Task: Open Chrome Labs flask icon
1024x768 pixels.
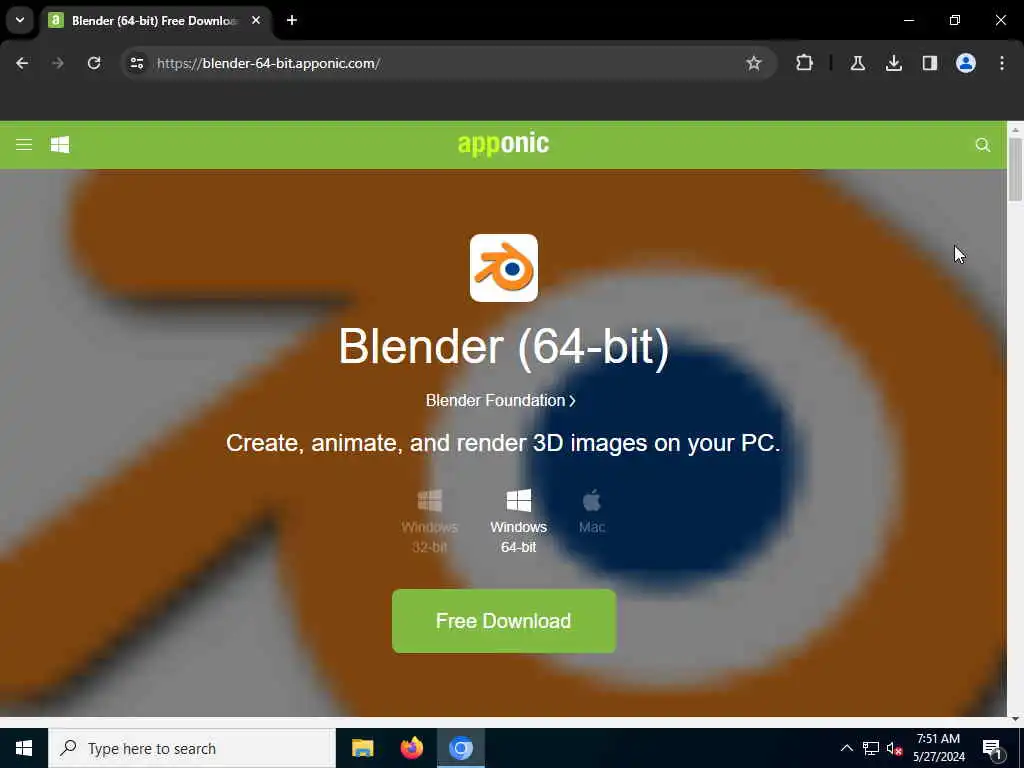Action: (857, 63)
